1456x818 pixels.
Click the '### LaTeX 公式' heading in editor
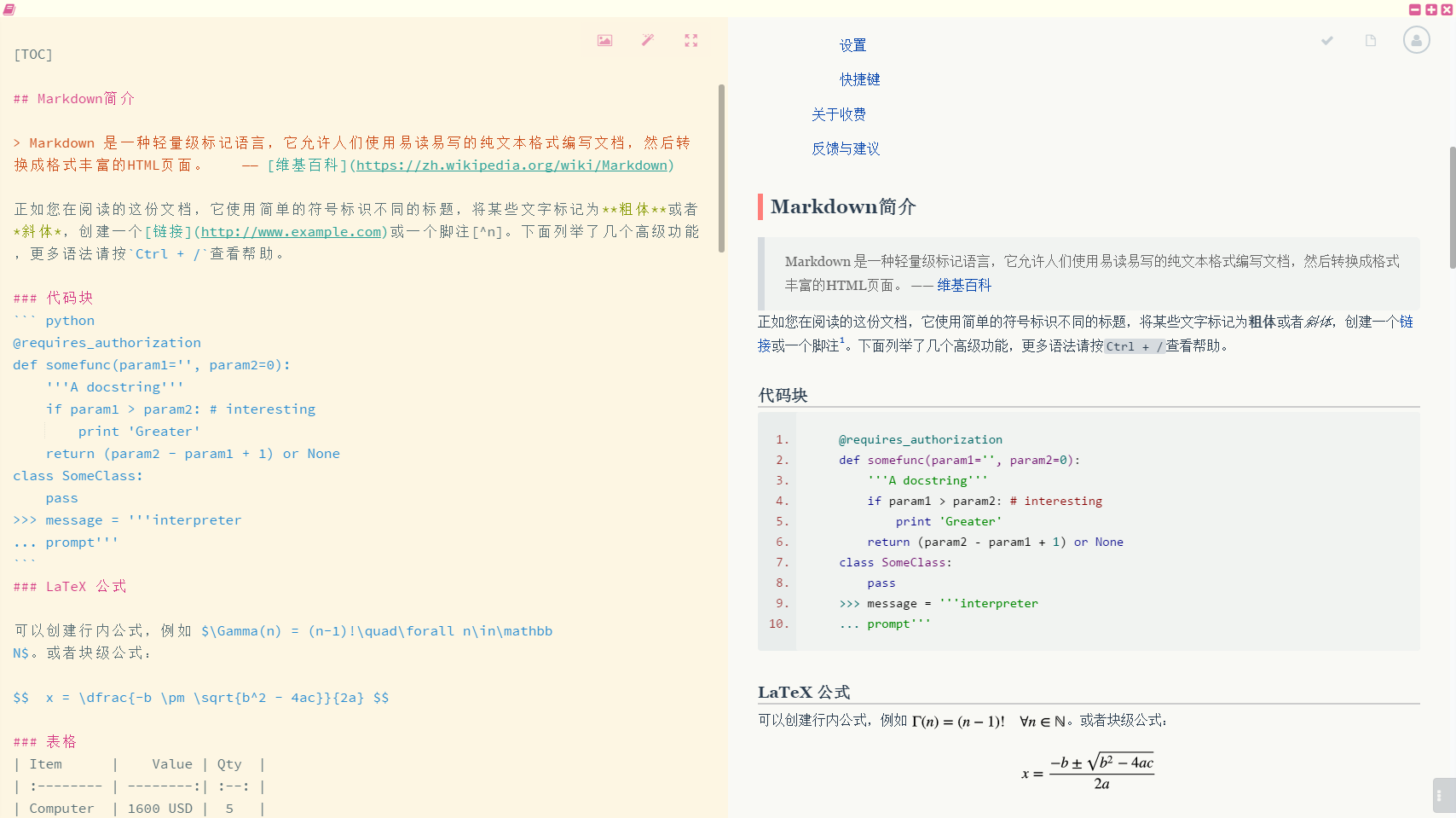coord(70,586)
